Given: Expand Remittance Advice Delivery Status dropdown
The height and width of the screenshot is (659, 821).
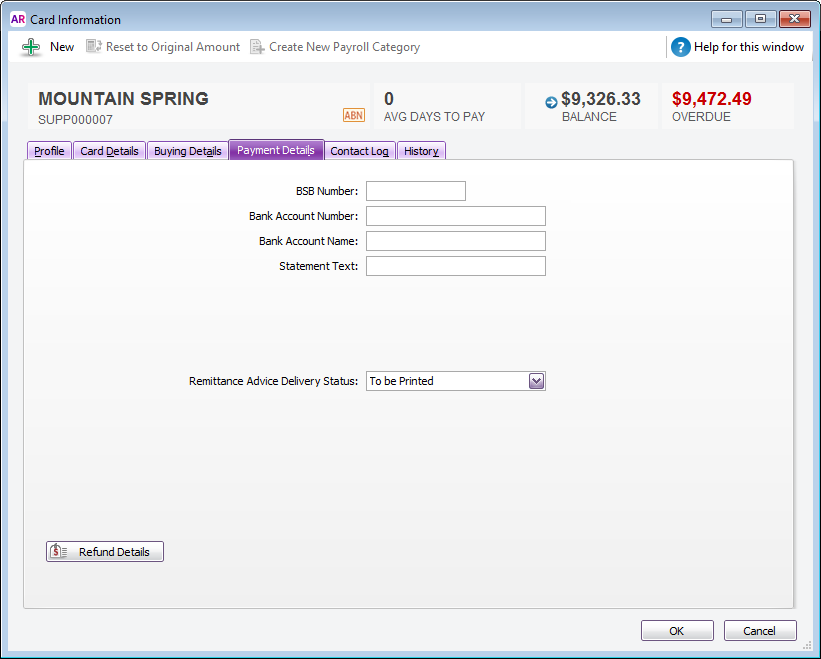Looking at the screenshot, I should 536,381.
